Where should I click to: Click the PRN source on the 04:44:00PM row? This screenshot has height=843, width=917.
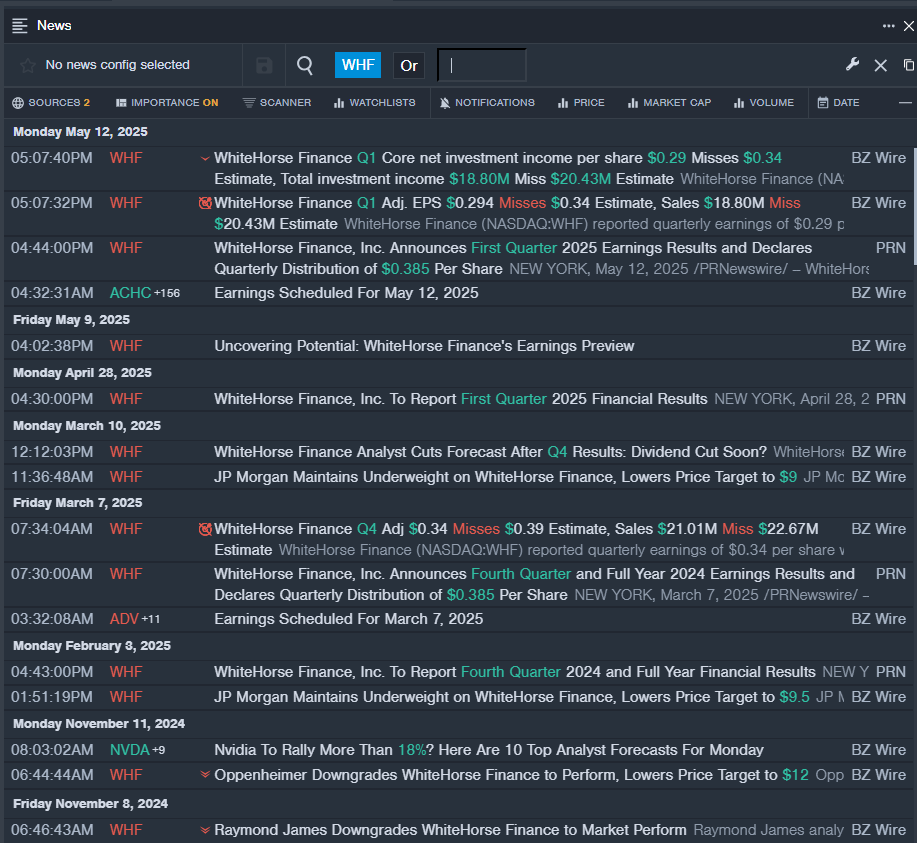click(x=891, y=248)
